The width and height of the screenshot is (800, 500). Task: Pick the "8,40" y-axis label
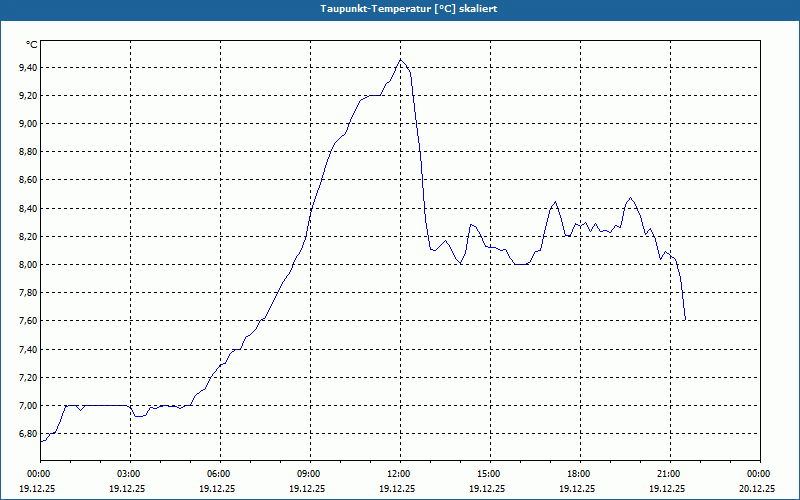[x=29, y=209]
